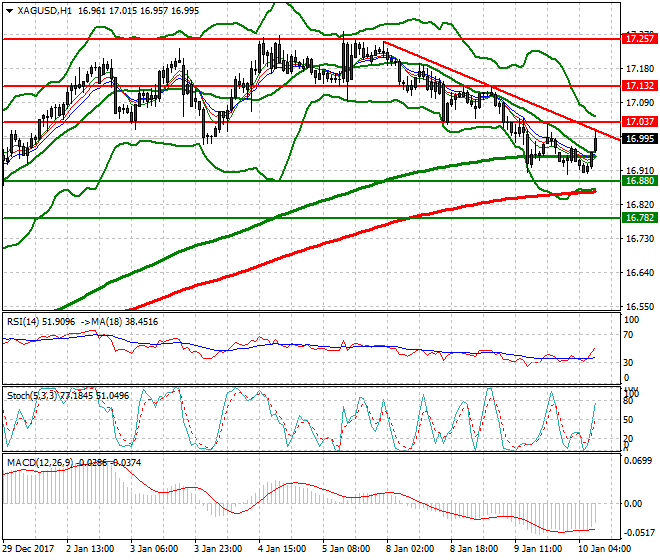Click the 8 Jan 18:00 time axis label
This screenshot has width=660, height=560.
click(474, 549)
